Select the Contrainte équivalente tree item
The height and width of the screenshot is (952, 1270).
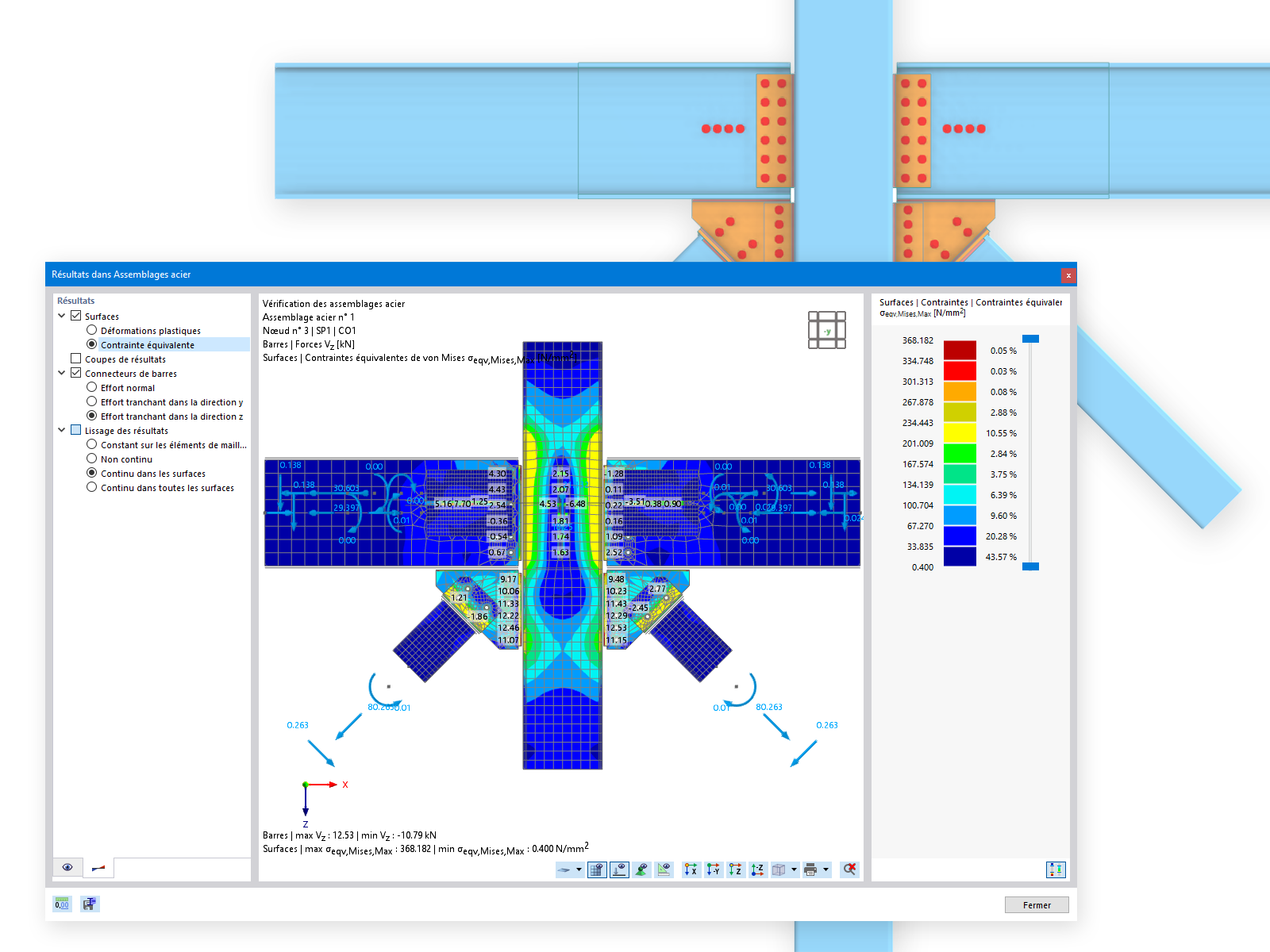148,345
